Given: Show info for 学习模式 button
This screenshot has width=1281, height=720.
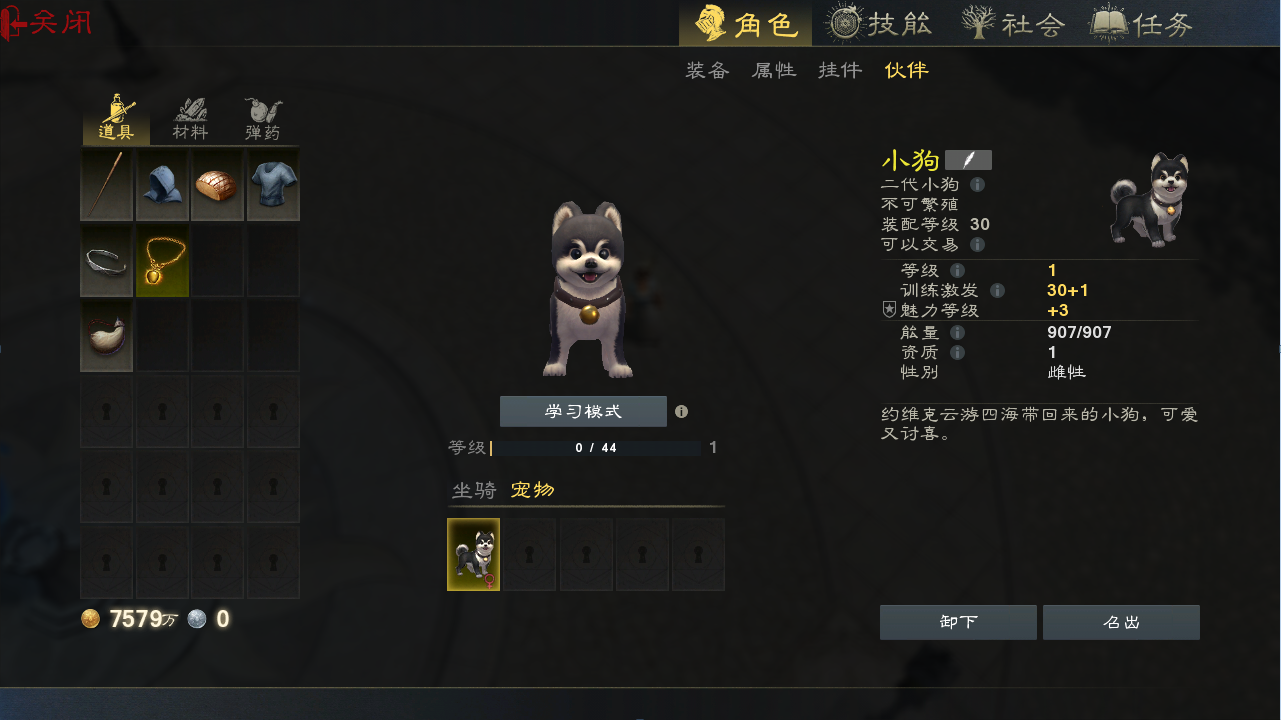Looking at the screenshot, I should point(681,411).
